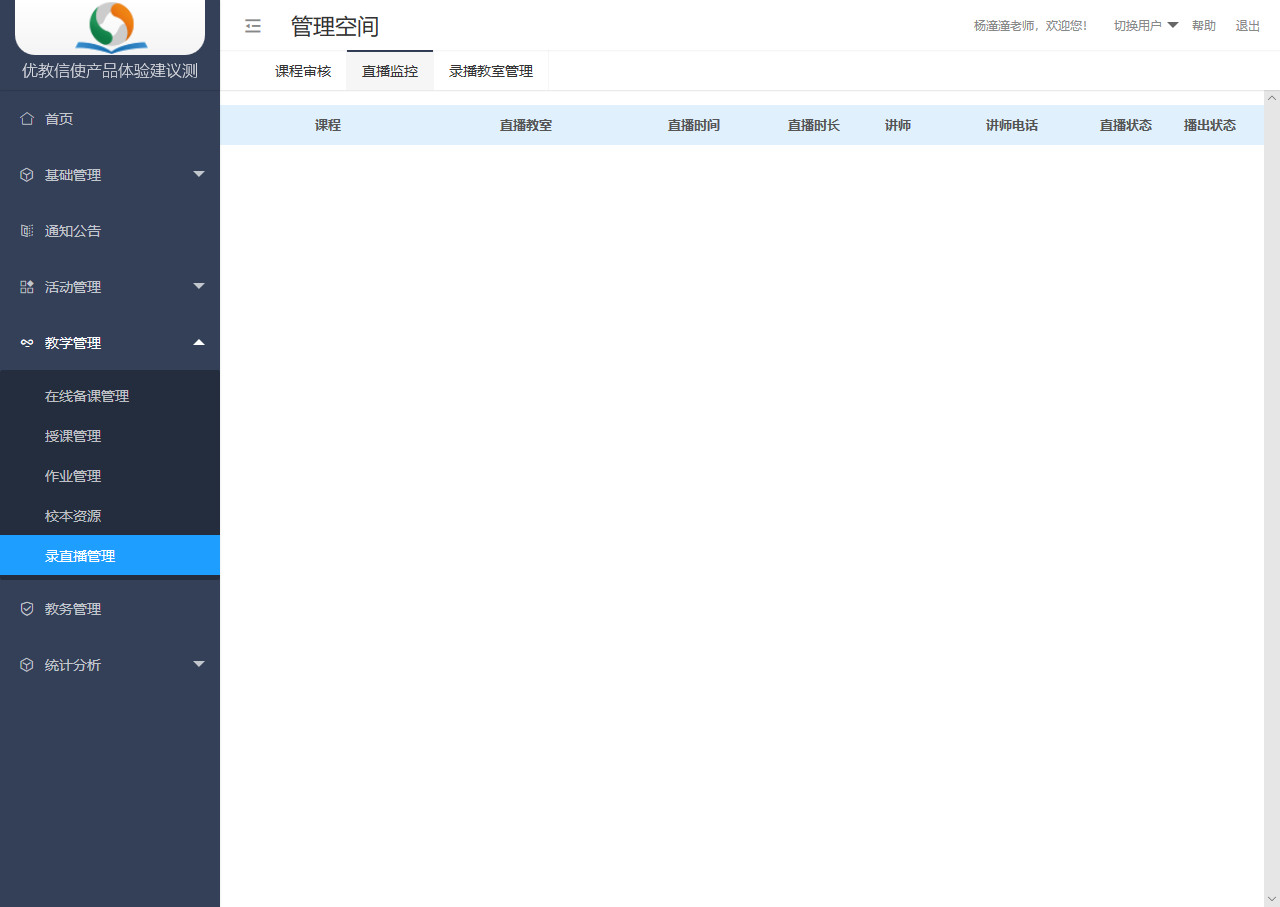The height and width of the screenshot is (907, 1280).
Task: Click the 讲师 column header
Action: click(898, 126)
